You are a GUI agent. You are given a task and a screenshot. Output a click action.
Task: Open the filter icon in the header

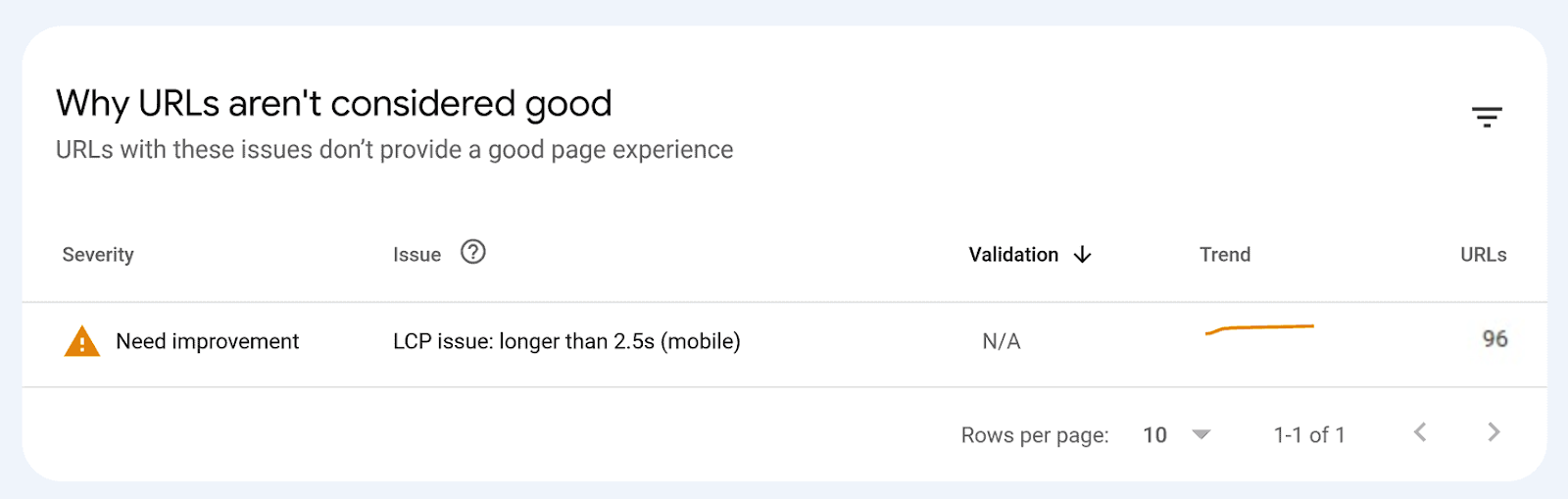coord(1487,118)
